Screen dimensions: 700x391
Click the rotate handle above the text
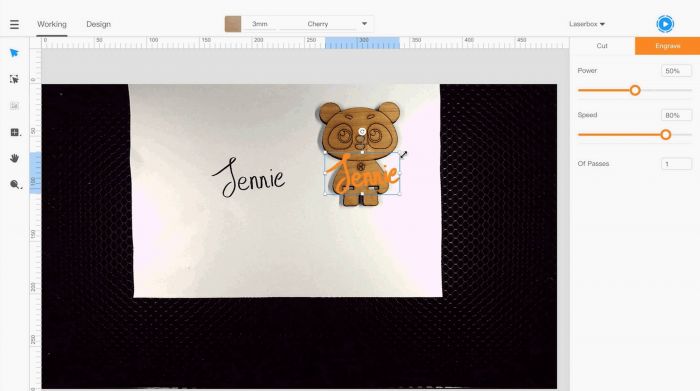362,131
